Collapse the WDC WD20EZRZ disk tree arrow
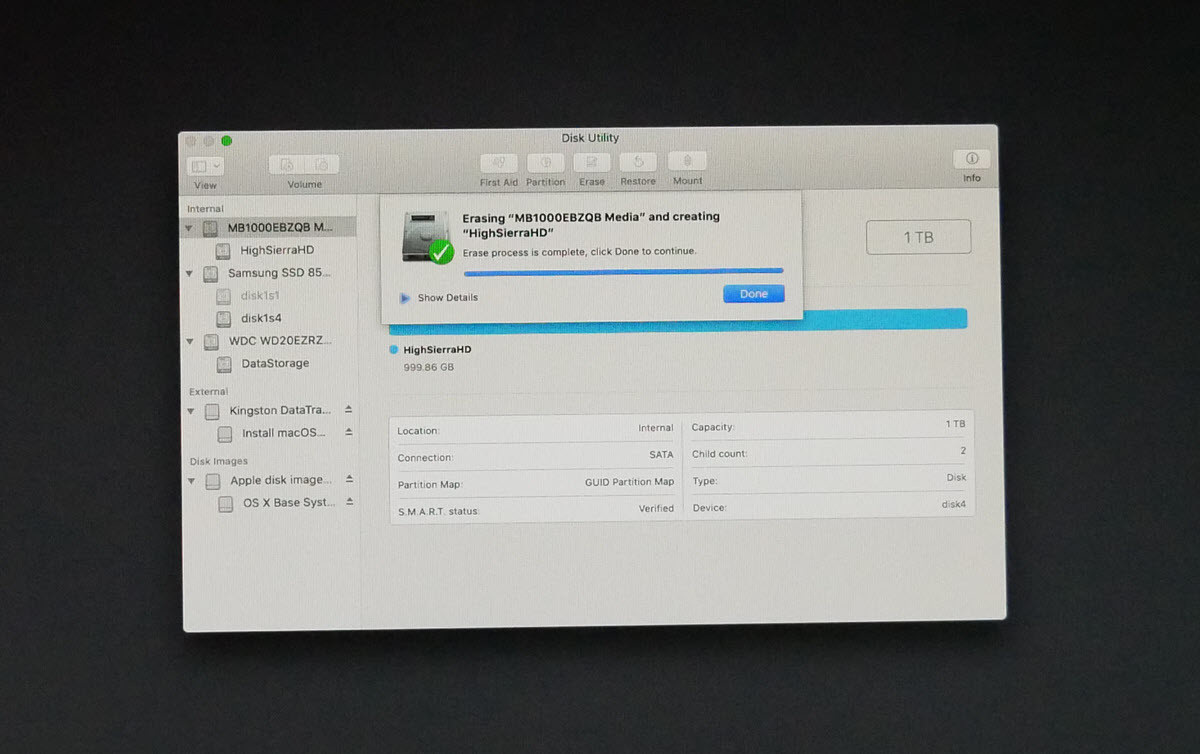The image size is (1200, 754). (191, 341)
